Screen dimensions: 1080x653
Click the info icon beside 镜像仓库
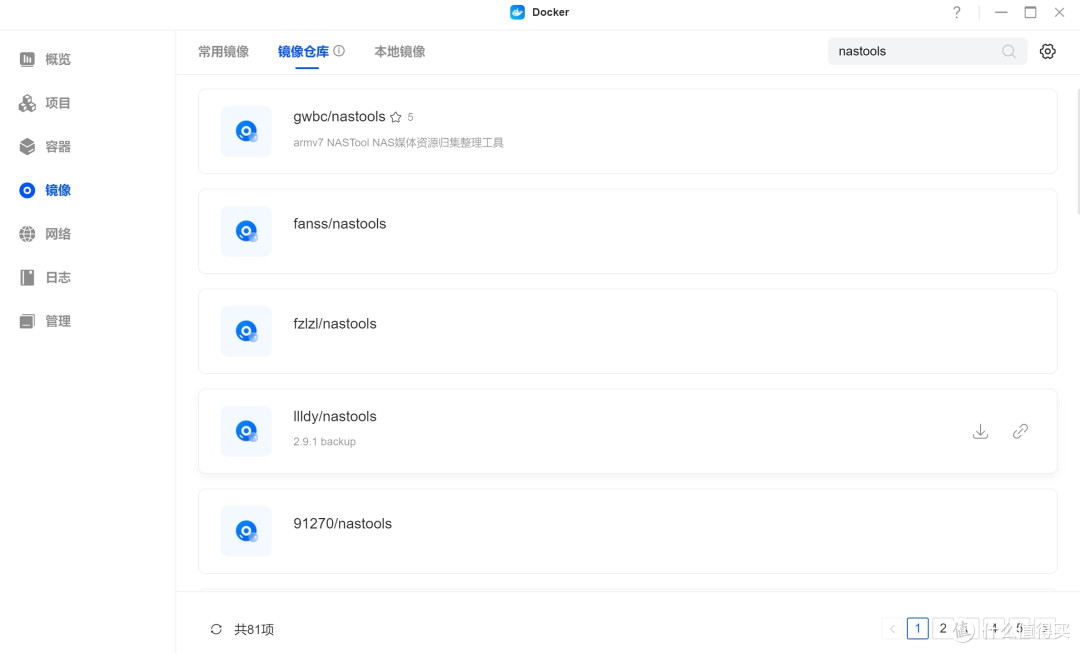(339, 51)
